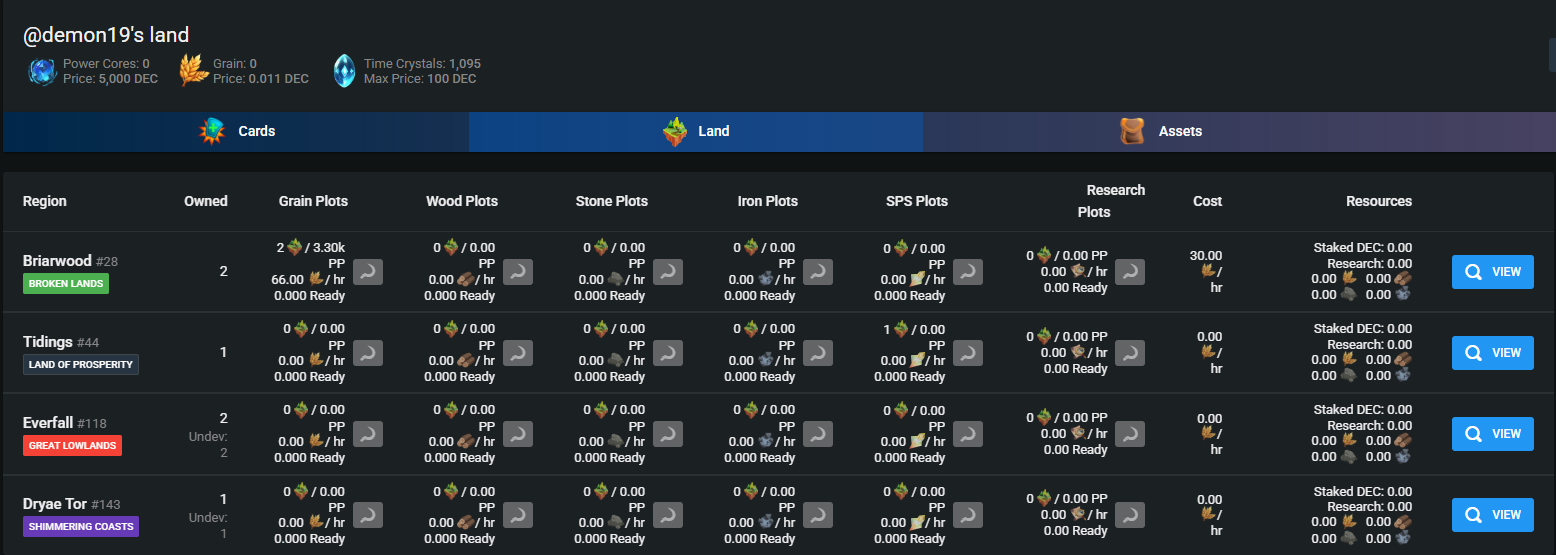Select the Land tab
Viewport: 1556px width, 555px height.
coord(696,131)
